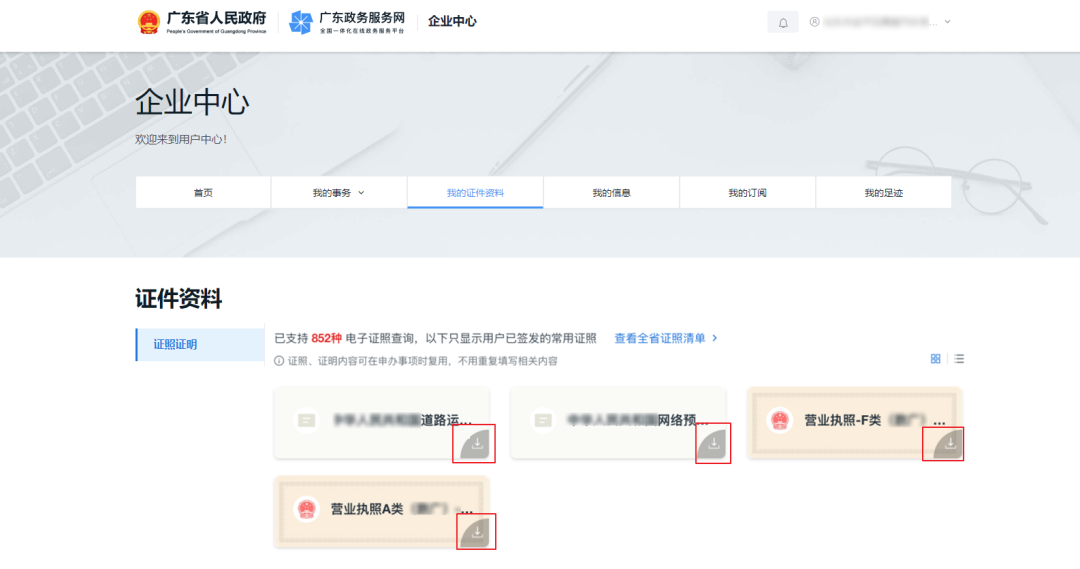Open the 首页 tab

(203, 193)
